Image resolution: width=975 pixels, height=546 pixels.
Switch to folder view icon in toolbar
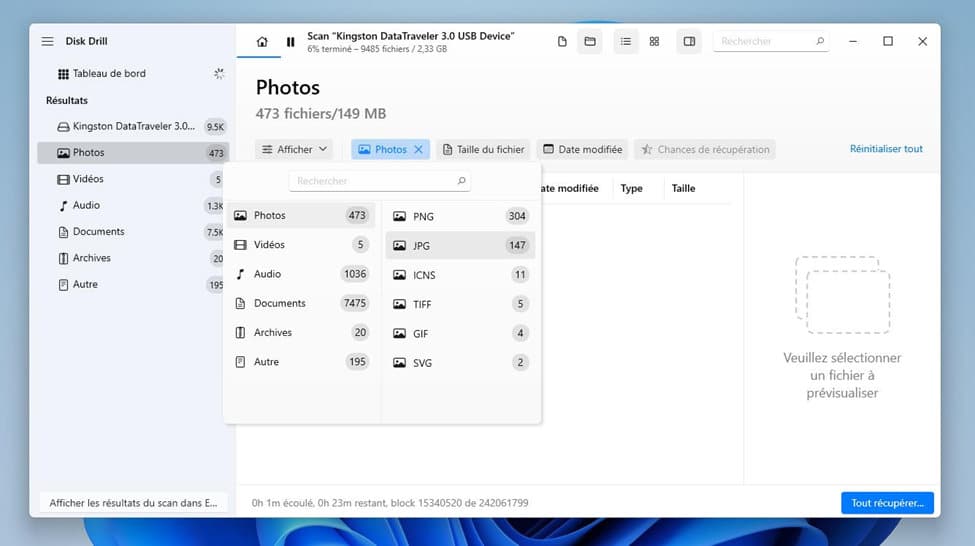pos(589,42)
